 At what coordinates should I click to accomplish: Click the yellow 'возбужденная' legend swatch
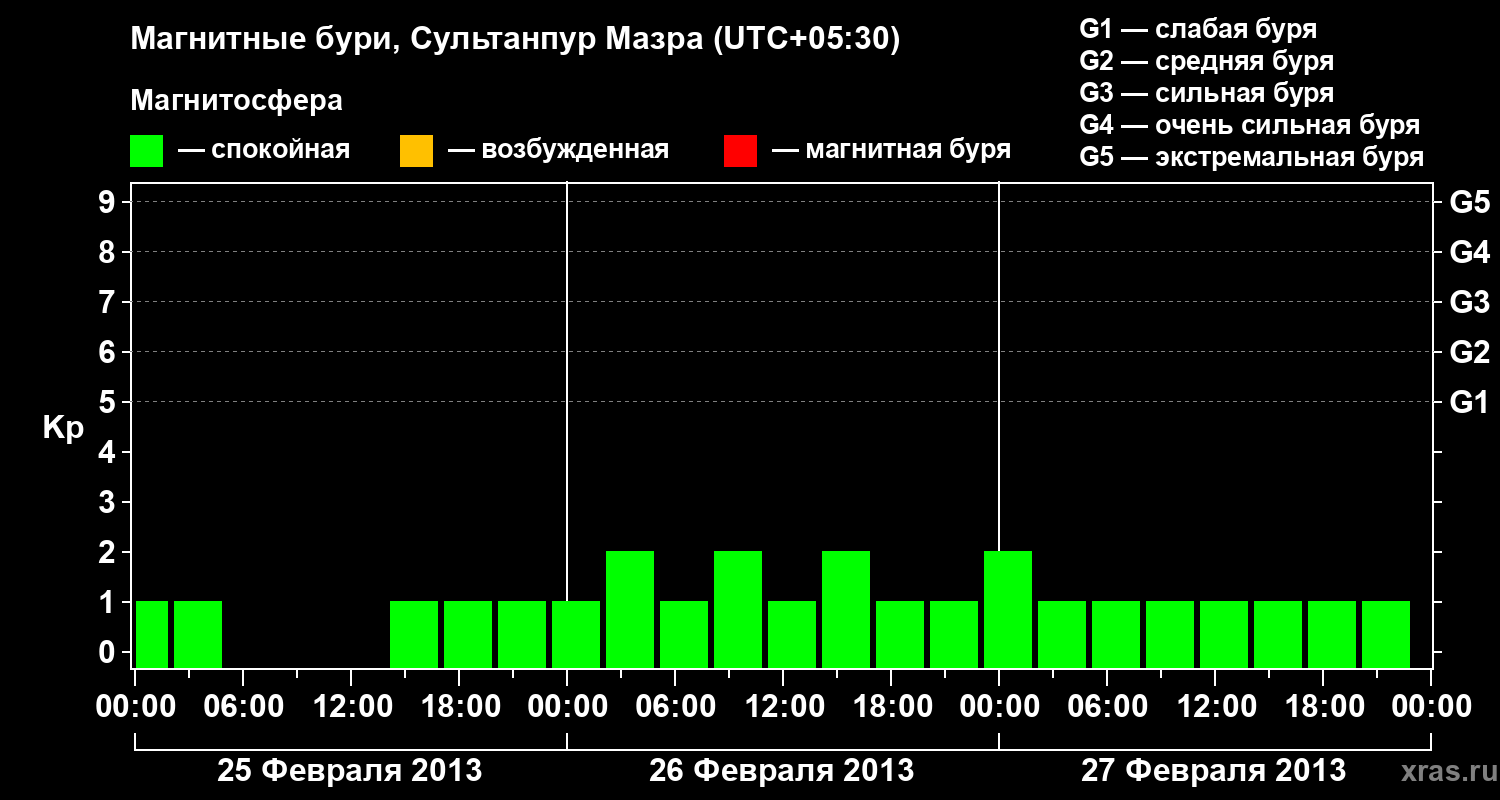pyautogui.click(x=416, y=151)
